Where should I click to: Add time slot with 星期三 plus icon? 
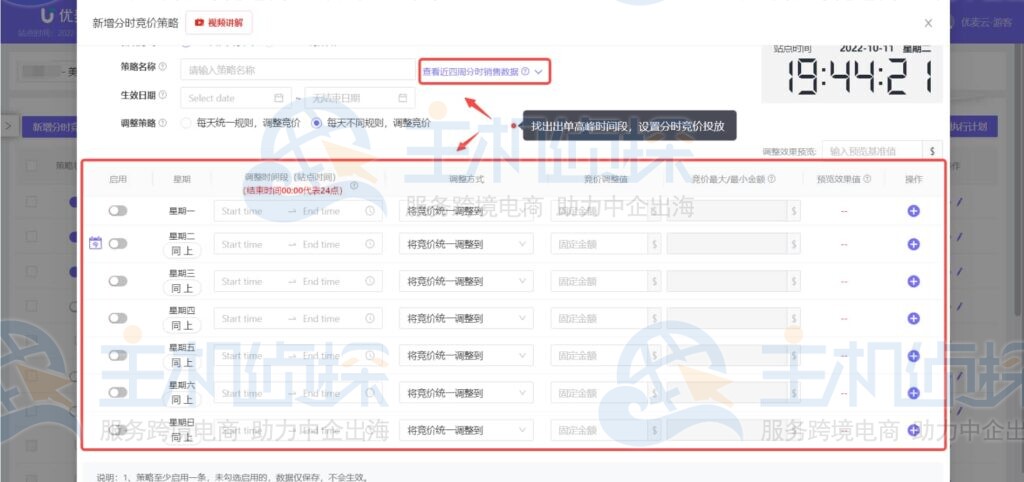pyautogui.click(x=914, y=281)
